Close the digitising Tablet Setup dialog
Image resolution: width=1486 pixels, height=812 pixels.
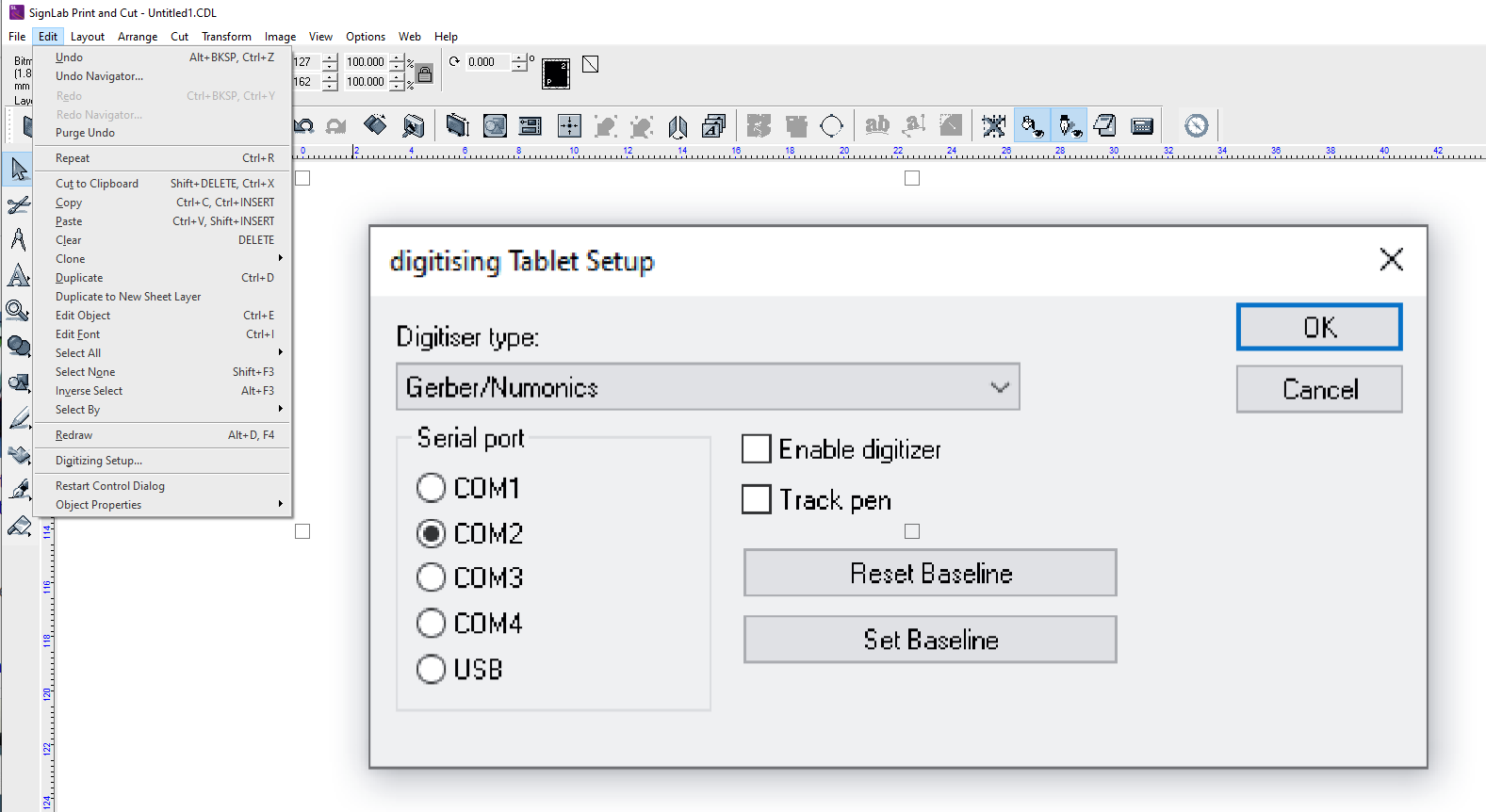click(x=1391, y=260)
